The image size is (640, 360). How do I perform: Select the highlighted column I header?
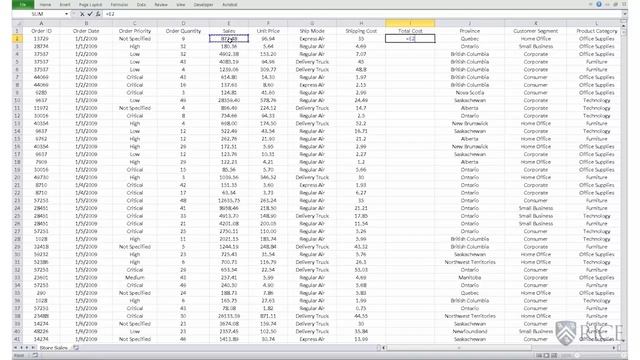tap(410, 23)
